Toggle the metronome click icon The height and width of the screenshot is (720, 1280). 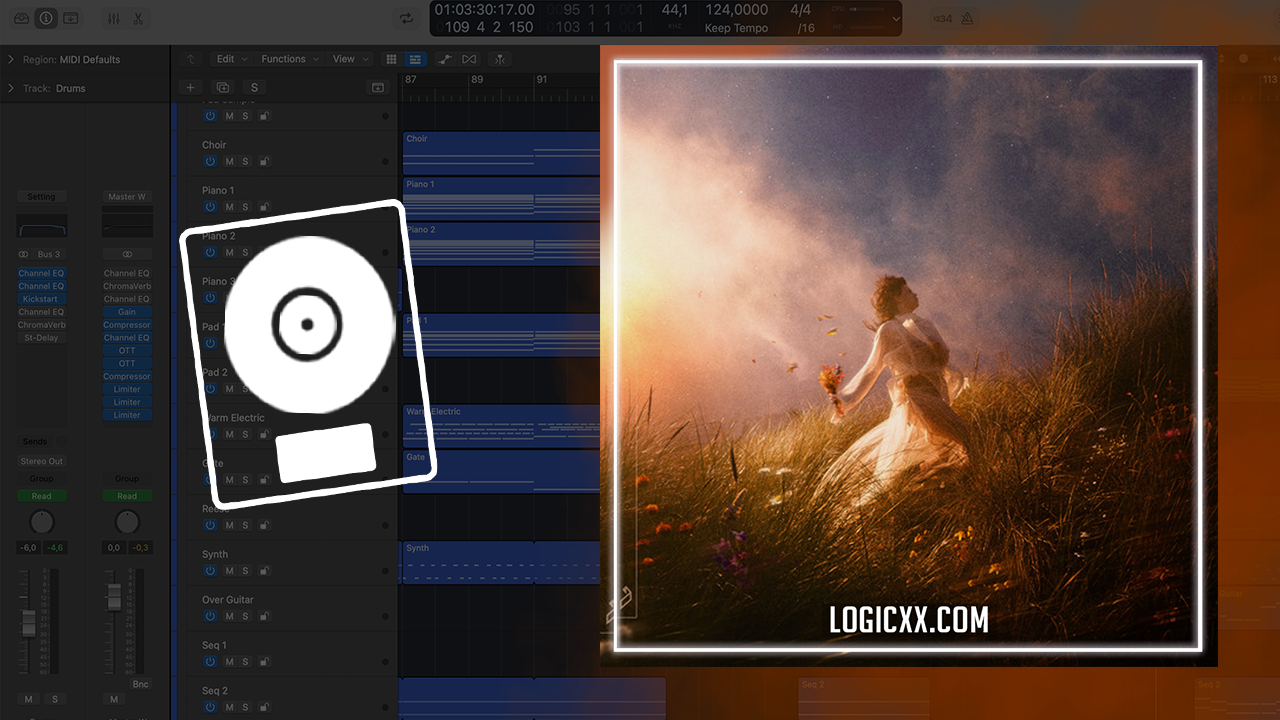point(969,18)
